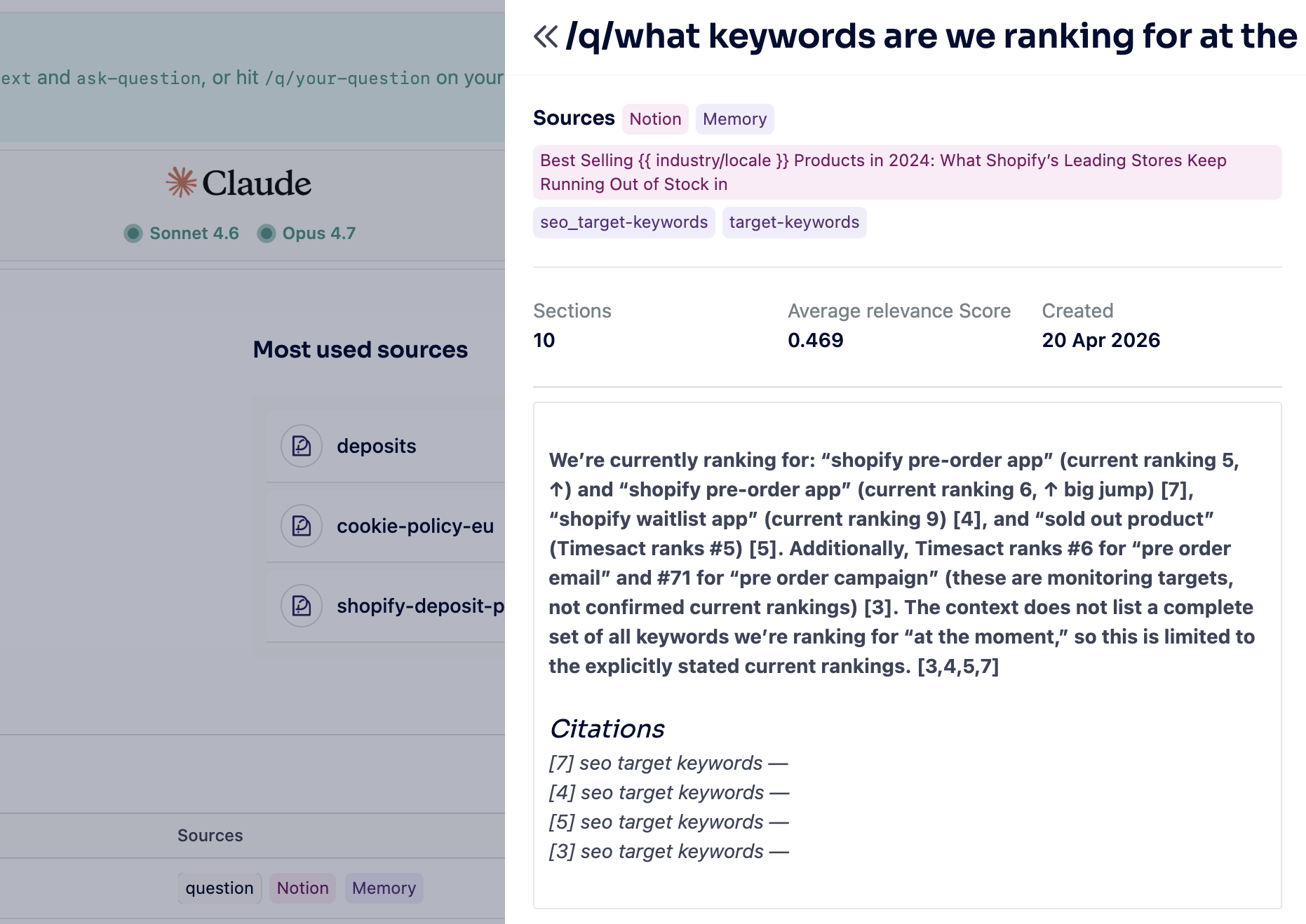Click citation [7] seo target keywords
The image size is (1306, 924).
pos(668,763)
